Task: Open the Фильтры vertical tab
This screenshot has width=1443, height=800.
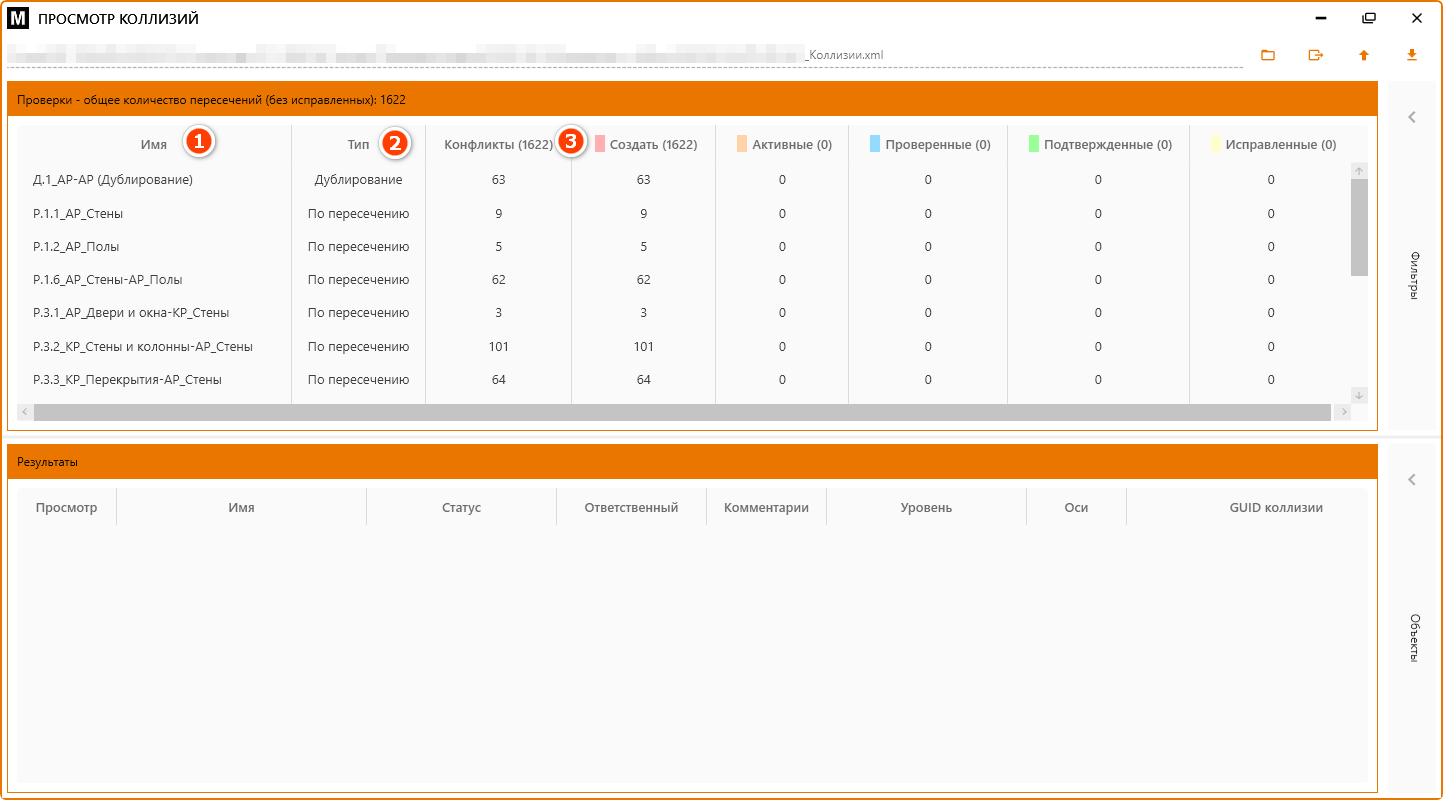Action: tap(1413, 275)
